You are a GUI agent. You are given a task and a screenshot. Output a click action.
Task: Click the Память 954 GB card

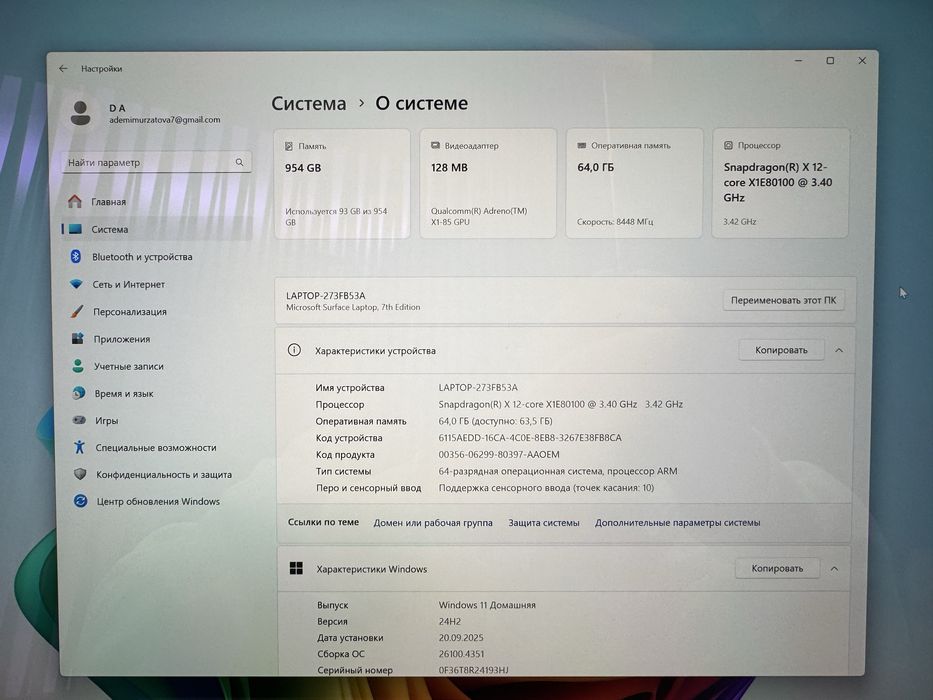[x=342, y=183]
